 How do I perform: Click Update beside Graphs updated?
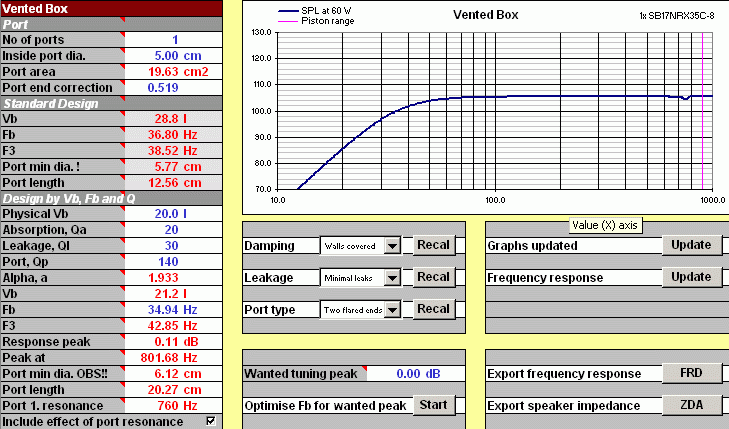(690, 245)
